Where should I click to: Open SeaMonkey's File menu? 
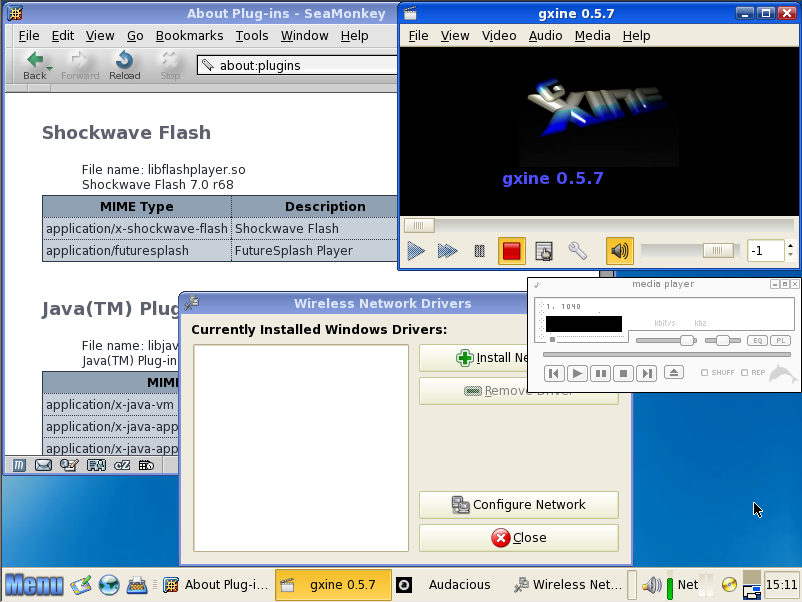point(29,36)
